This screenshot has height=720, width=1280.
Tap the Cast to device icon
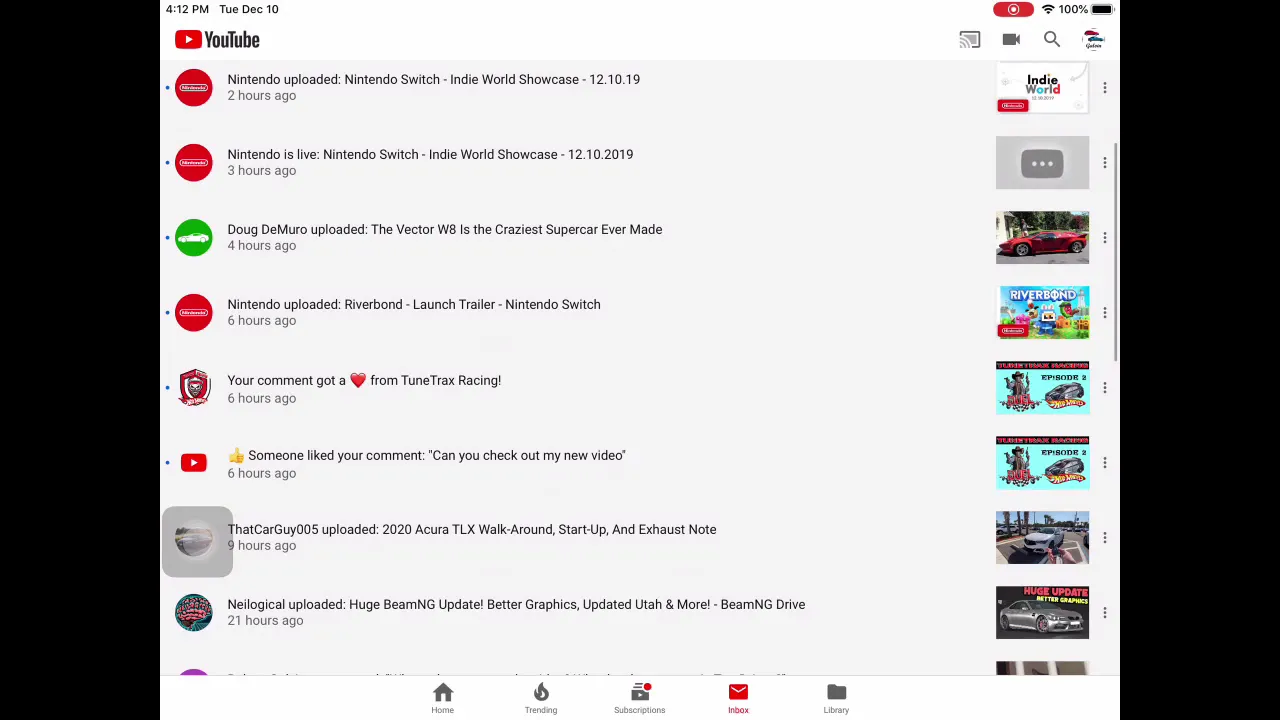click(969, 40)
